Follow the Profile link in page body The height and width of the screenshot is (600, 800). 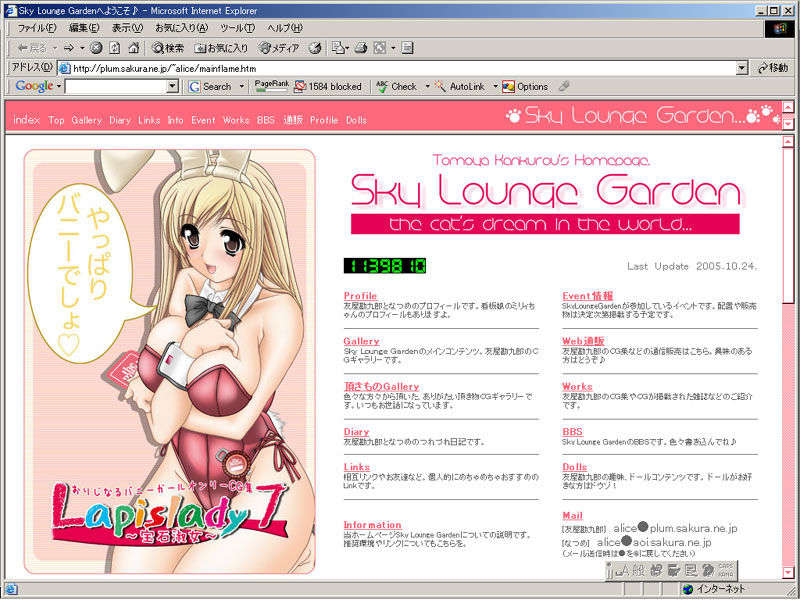(360, 296)
